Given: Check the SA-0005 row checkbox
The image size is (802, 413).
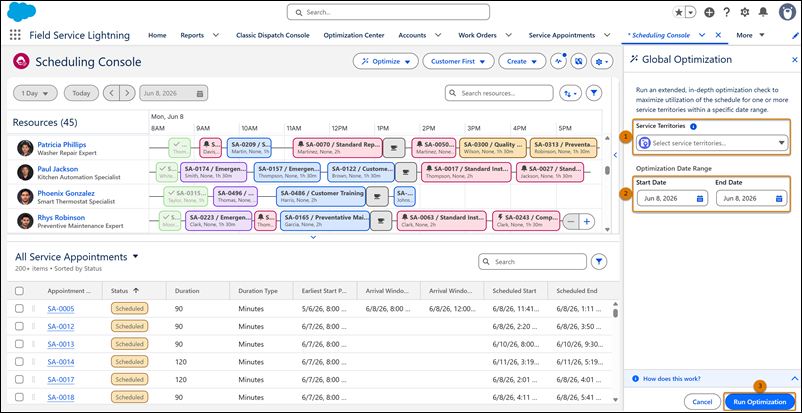Looking at the screenshot, I should pos(19,309).
